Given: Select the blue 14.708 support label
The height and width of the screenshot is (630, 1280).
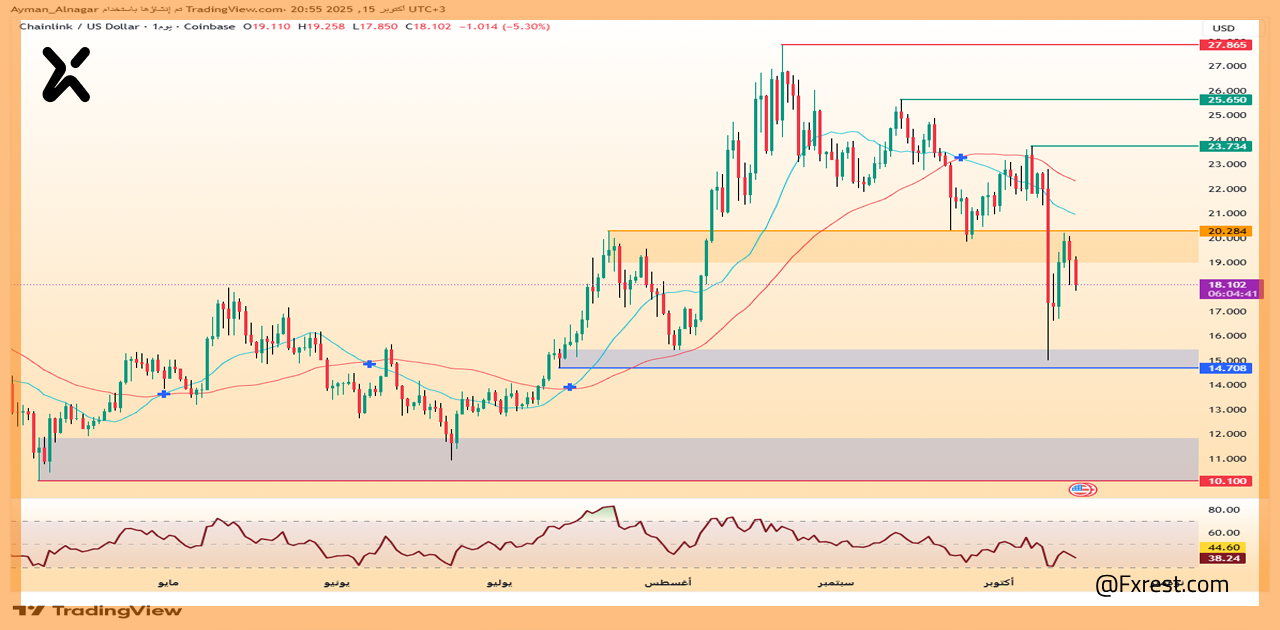Looking at the screenshot, I should tap(1226, 368).
